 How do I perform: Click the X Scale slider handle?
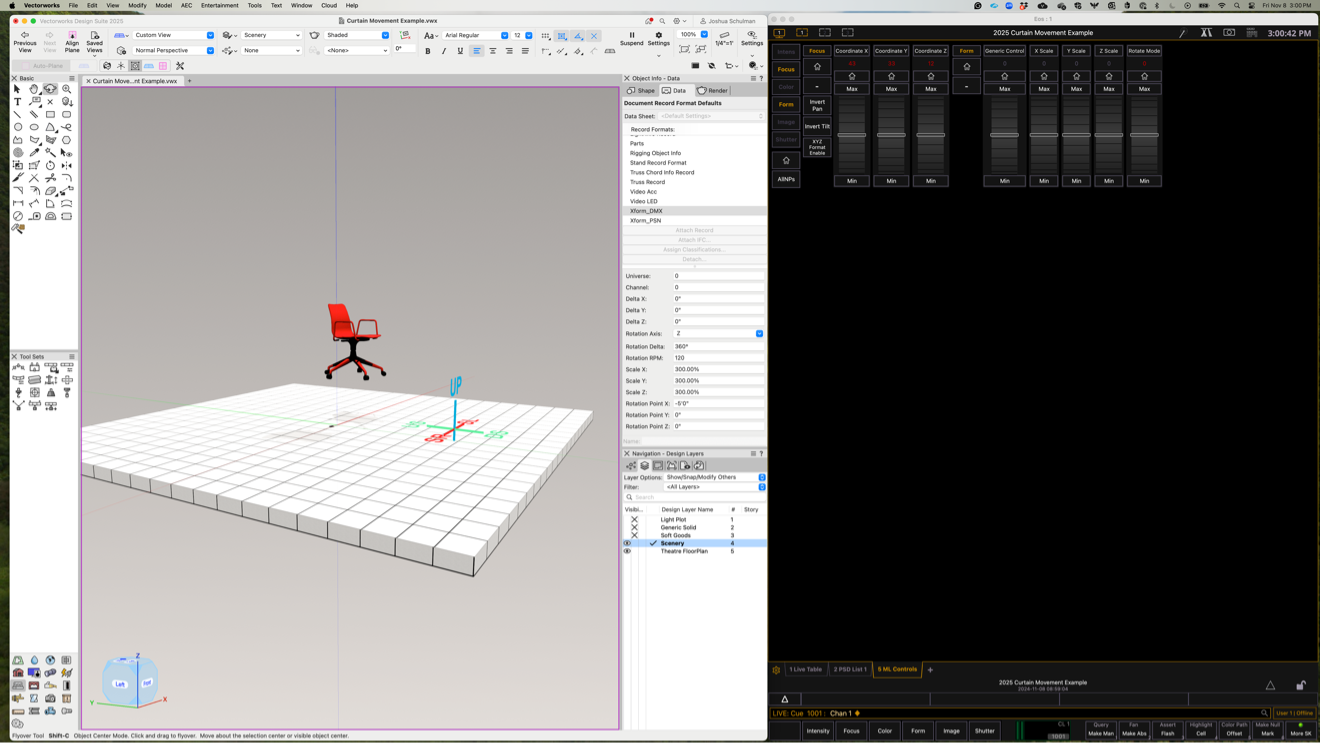tap(1044, 135)
